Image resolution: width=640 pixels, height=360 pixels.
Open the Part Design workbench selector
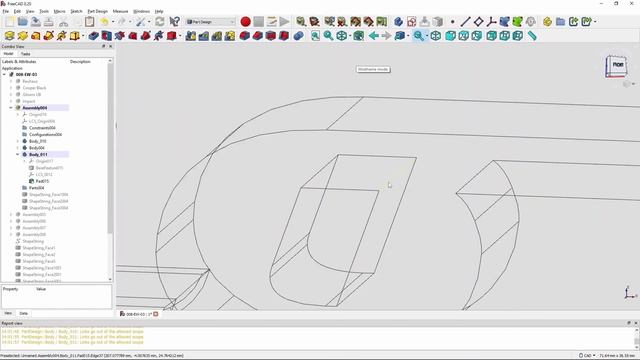(211, 22)
